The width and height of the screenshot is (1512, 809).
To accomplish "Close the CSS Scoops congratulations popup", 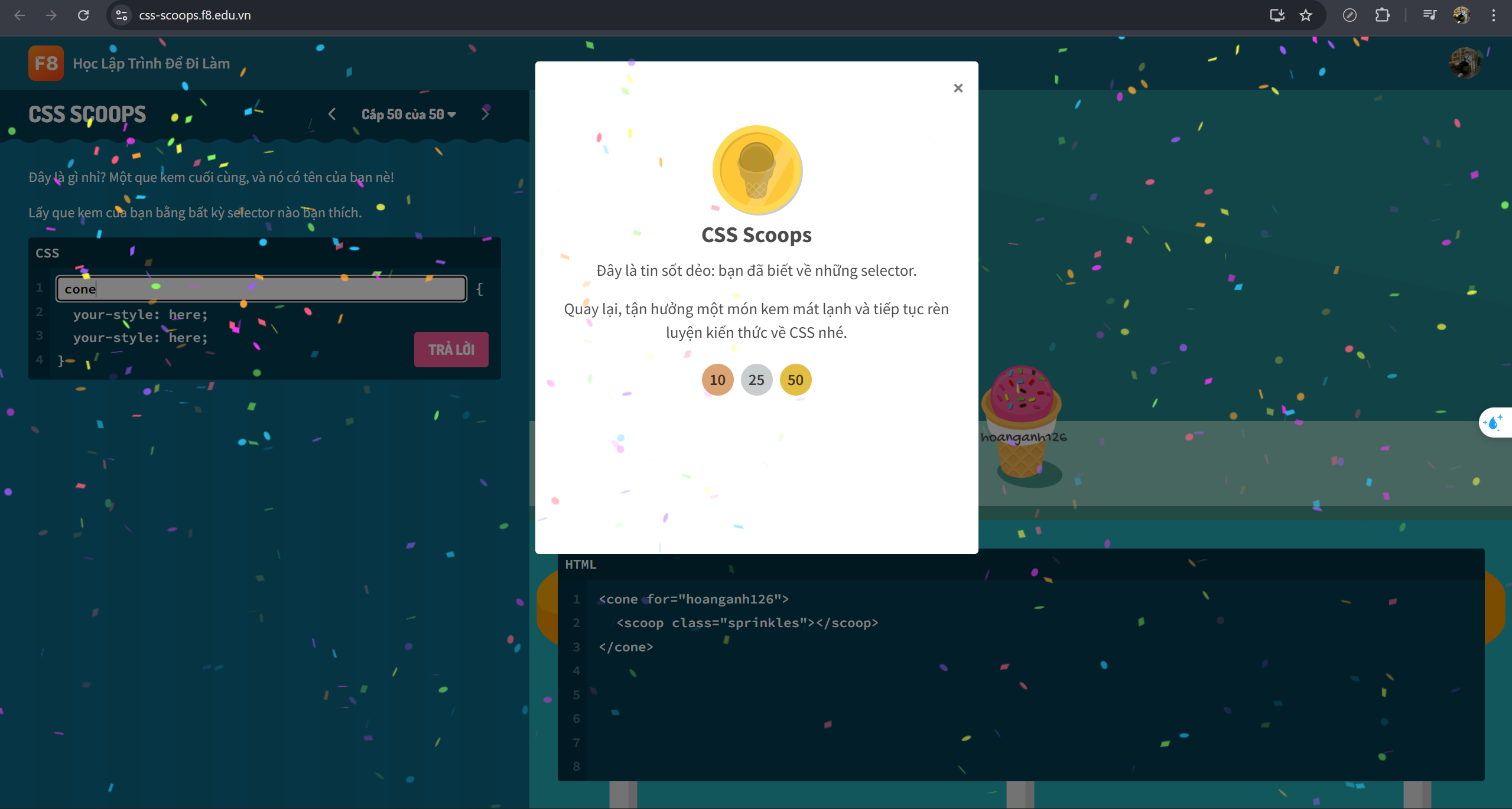I will [x=958, y=87].
